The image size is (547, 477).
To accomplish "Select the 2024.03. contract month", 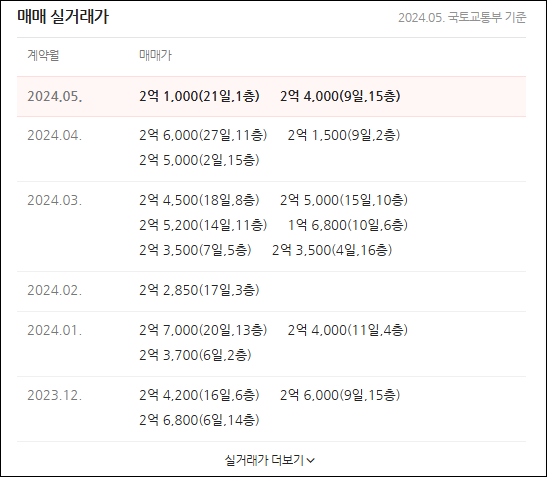I will pyautogui.click(x=55, y=200).
